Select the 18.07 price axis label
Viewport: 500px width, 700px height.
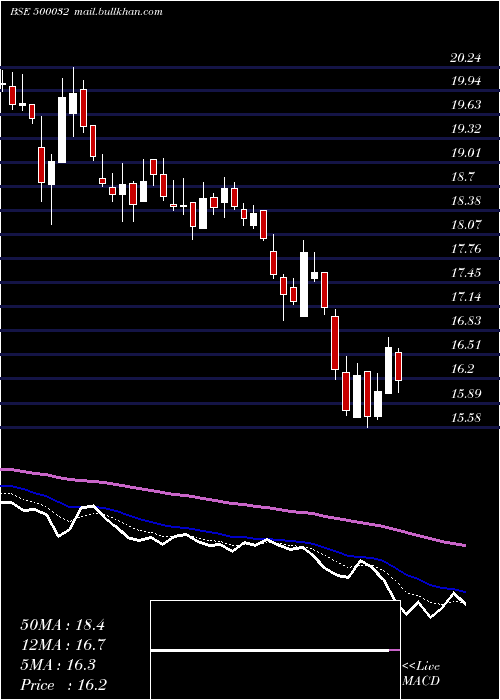(466, 225)
